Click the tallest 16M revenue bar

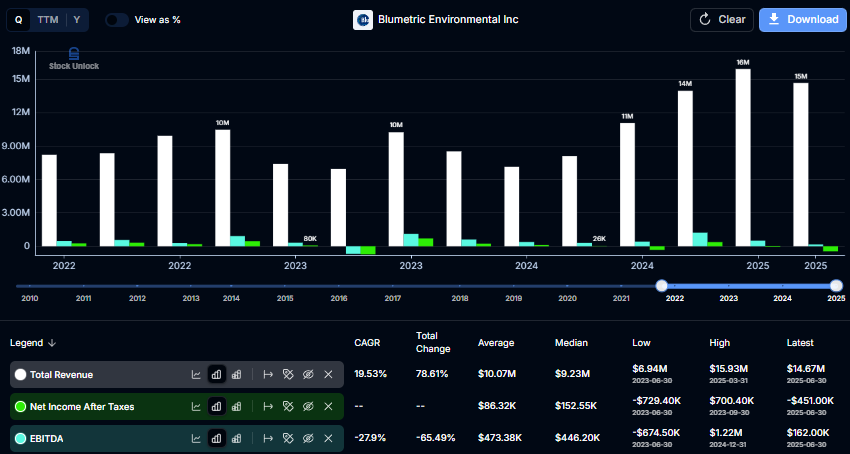[x=743, y=157]
